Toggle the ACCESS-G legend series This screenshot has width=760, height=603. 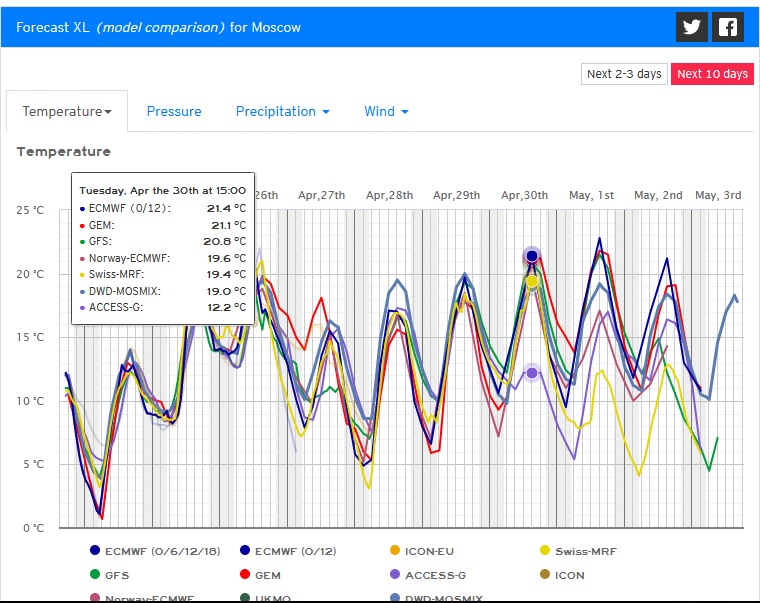[428, 575]
